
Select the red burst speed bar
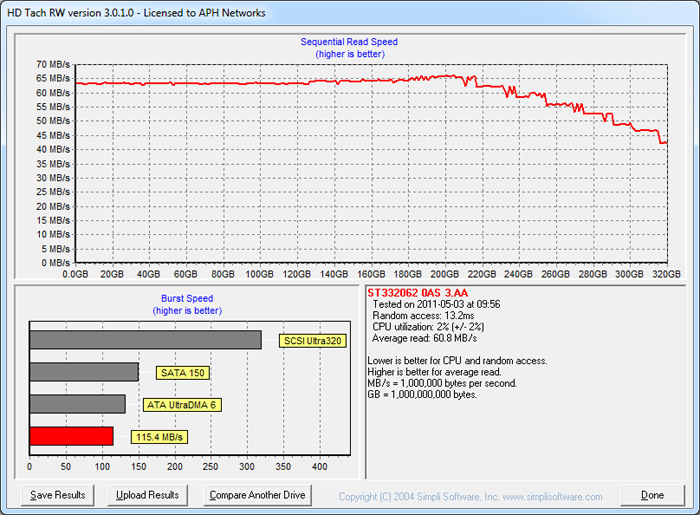[71, 436]
